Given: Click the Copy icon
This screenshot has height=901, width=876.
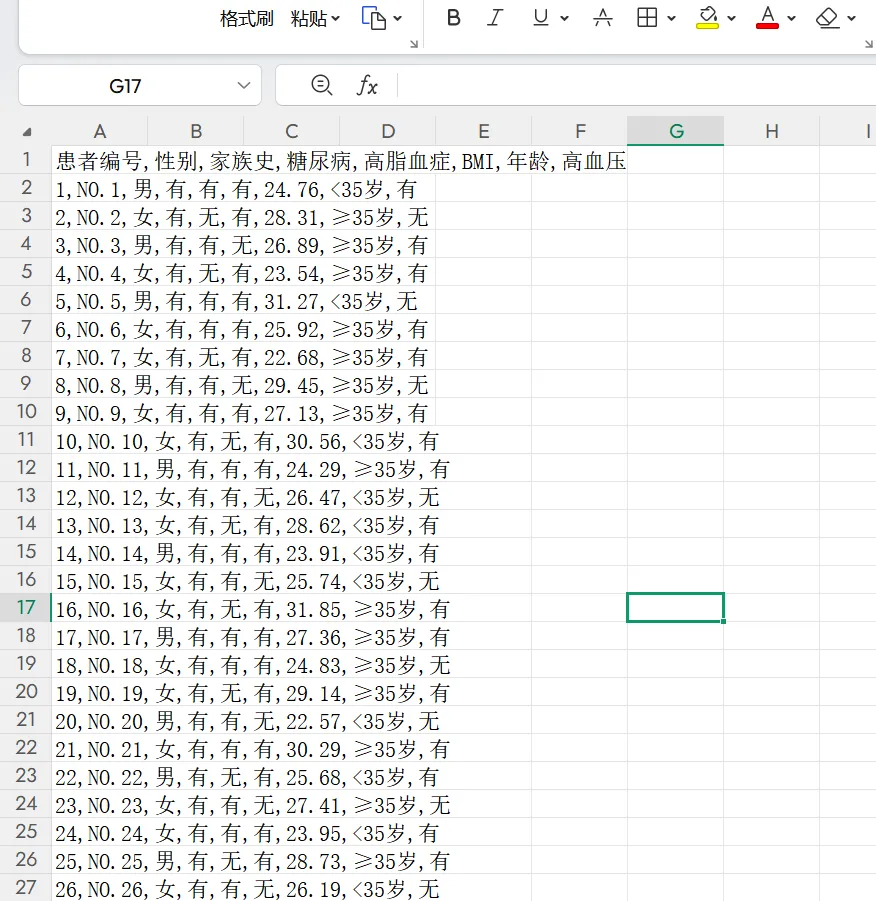Looking at the screenshot, I should (374, 18).
